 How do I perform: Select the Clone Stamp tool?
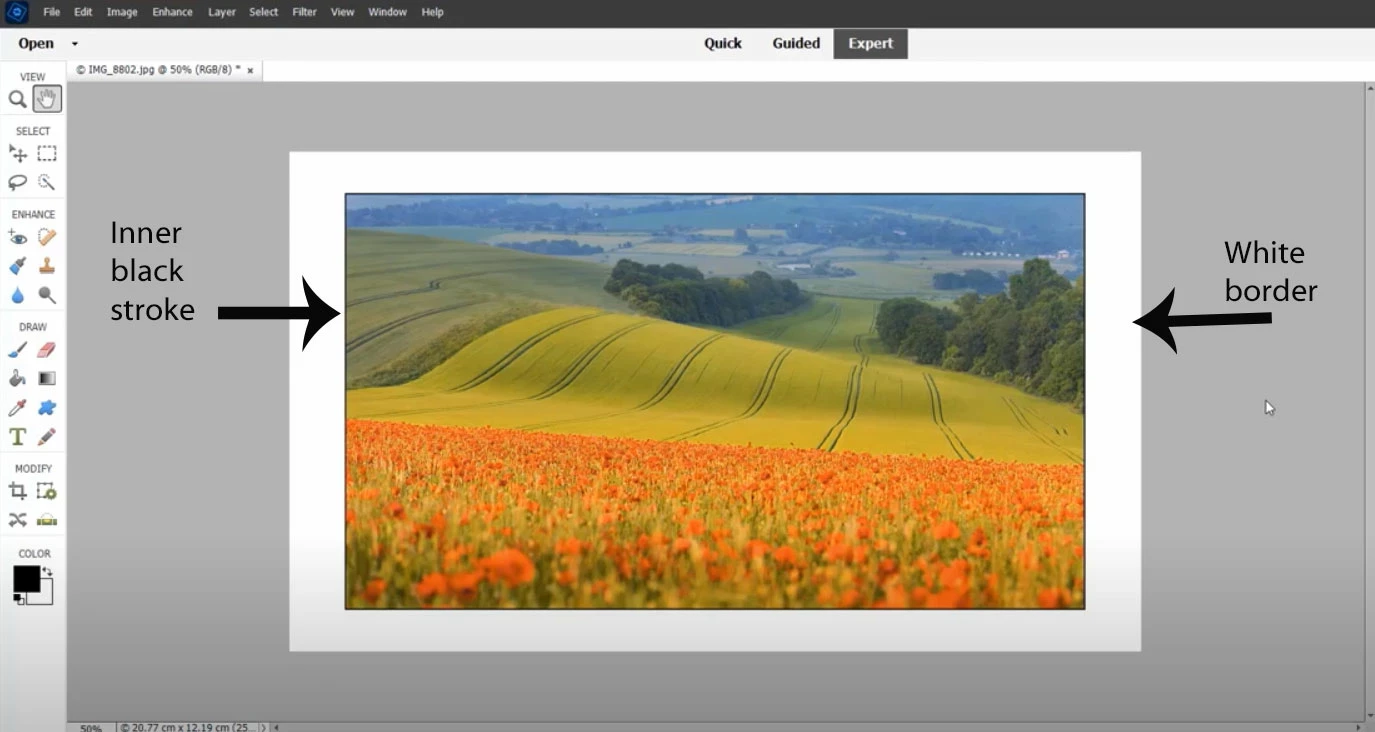pos(47,266)
